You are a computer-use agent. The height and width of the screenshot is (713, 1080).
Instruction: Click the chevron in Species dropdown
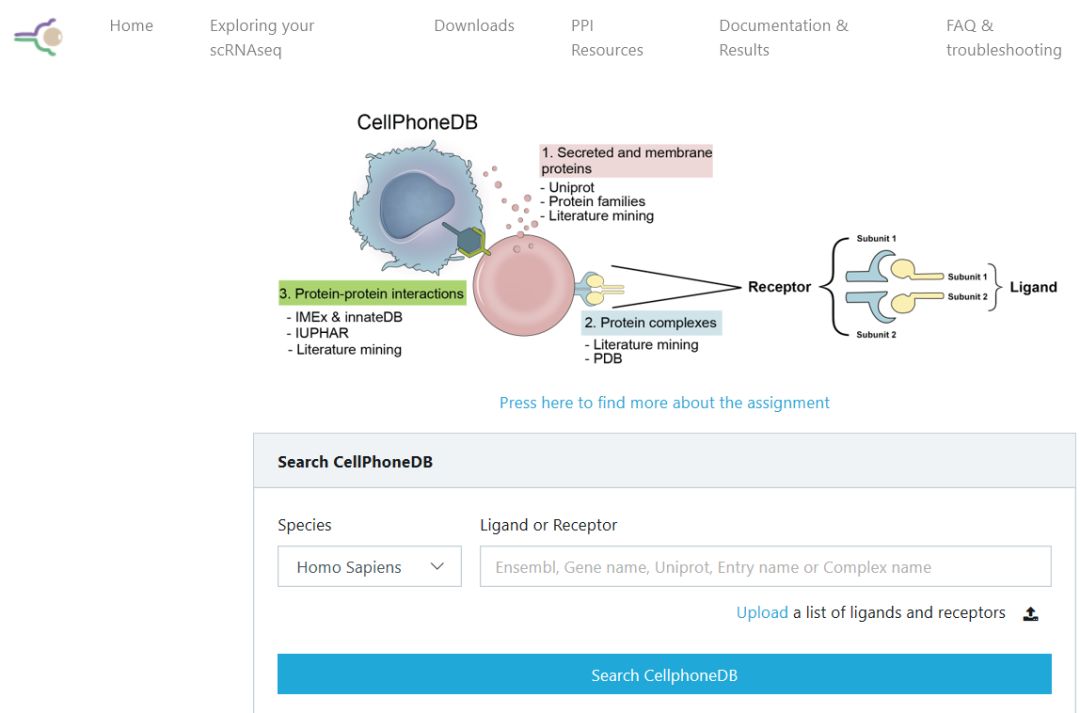437,566
